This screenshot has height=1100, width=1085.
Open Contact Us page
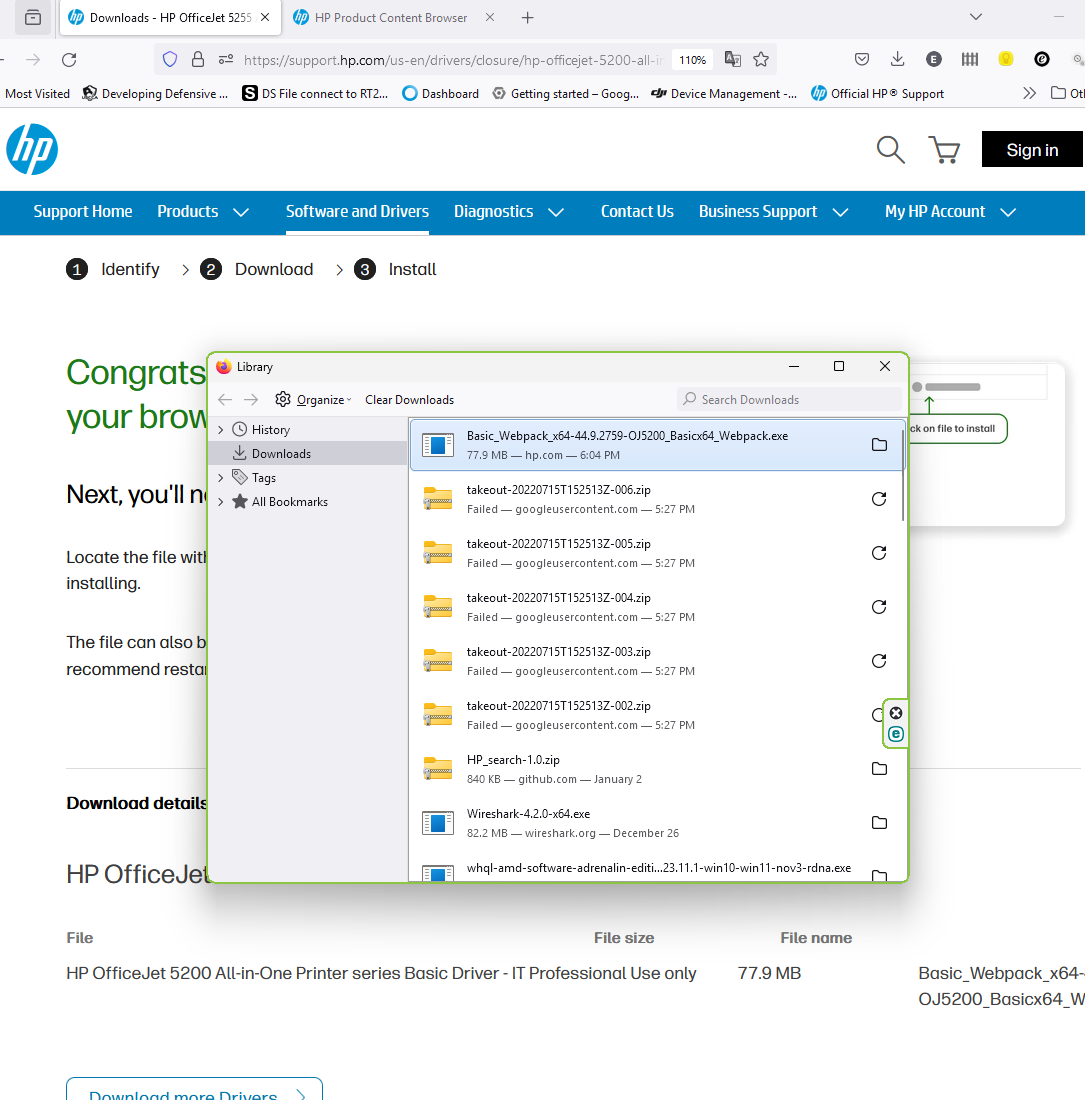click(637, 212)
